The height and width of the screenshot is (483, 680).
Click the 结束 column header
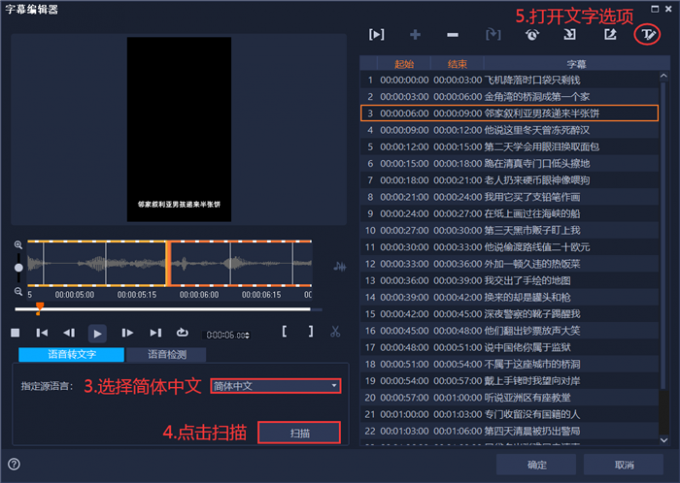point(457,64)
